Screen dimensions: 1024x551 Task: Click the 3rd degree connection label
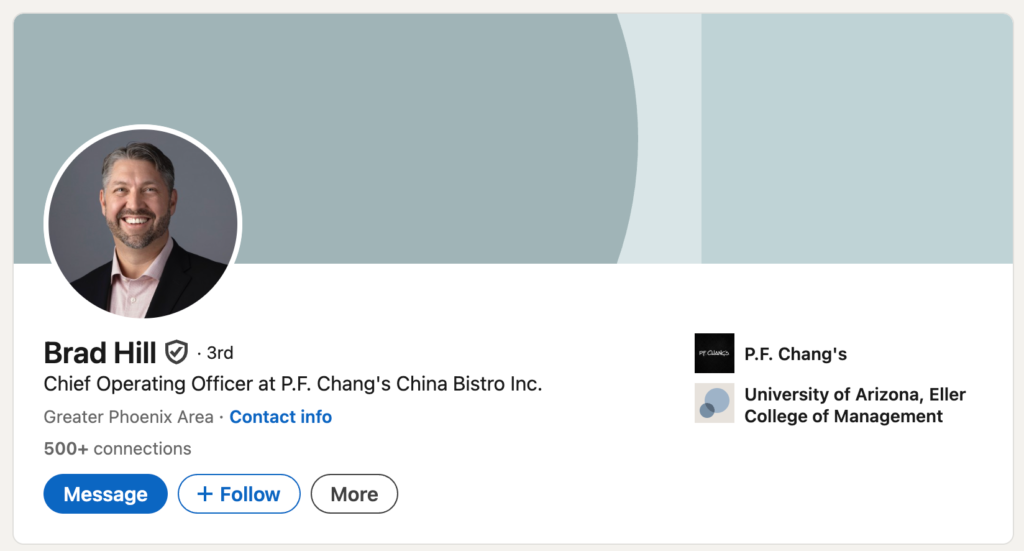[219, 353]
